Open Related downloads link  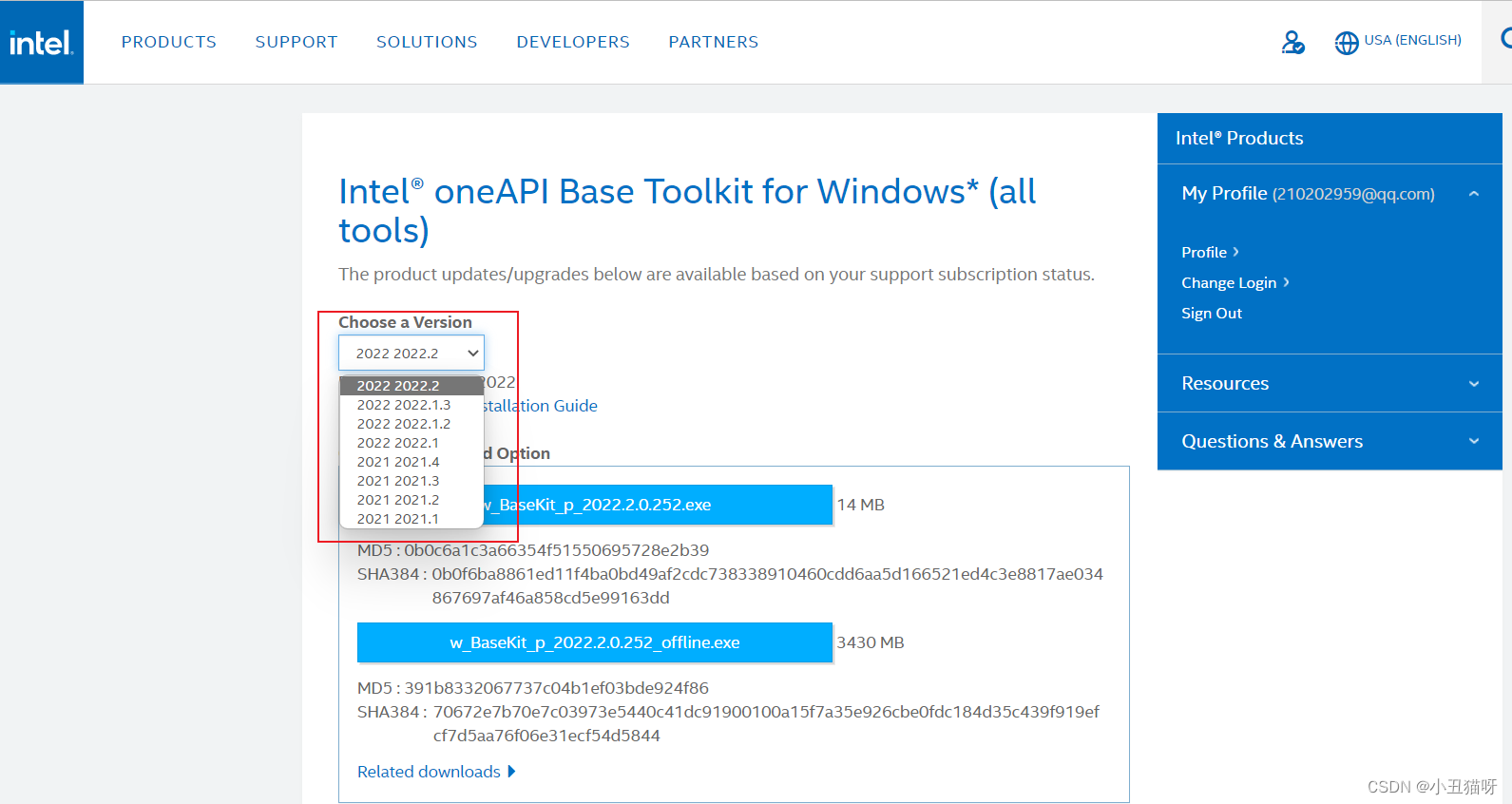[429, 772]
